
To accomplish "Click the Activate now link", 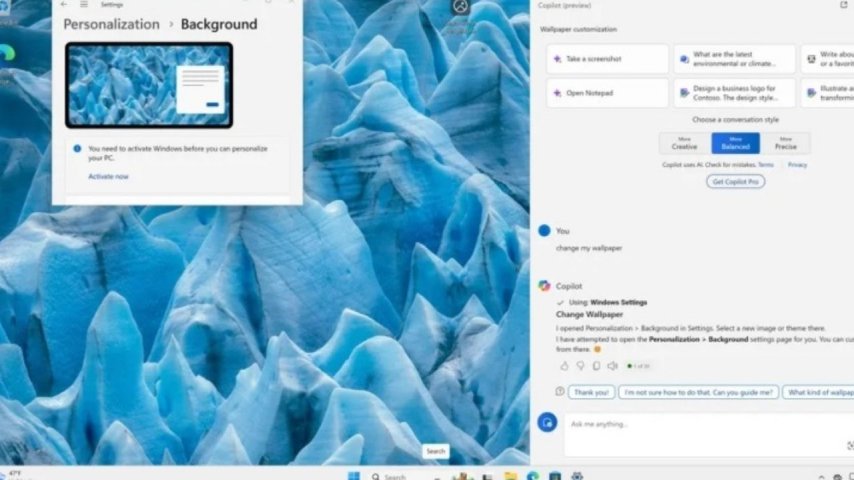I will [x=108, y=177].
